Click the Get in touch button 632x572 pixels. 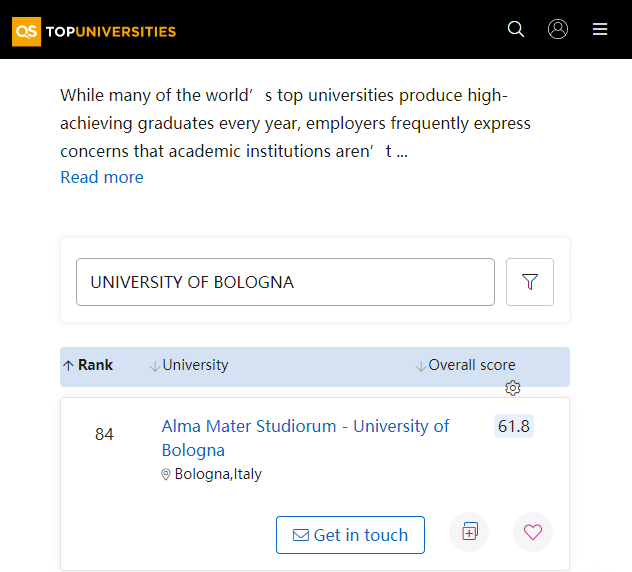(x=350, y=535)
